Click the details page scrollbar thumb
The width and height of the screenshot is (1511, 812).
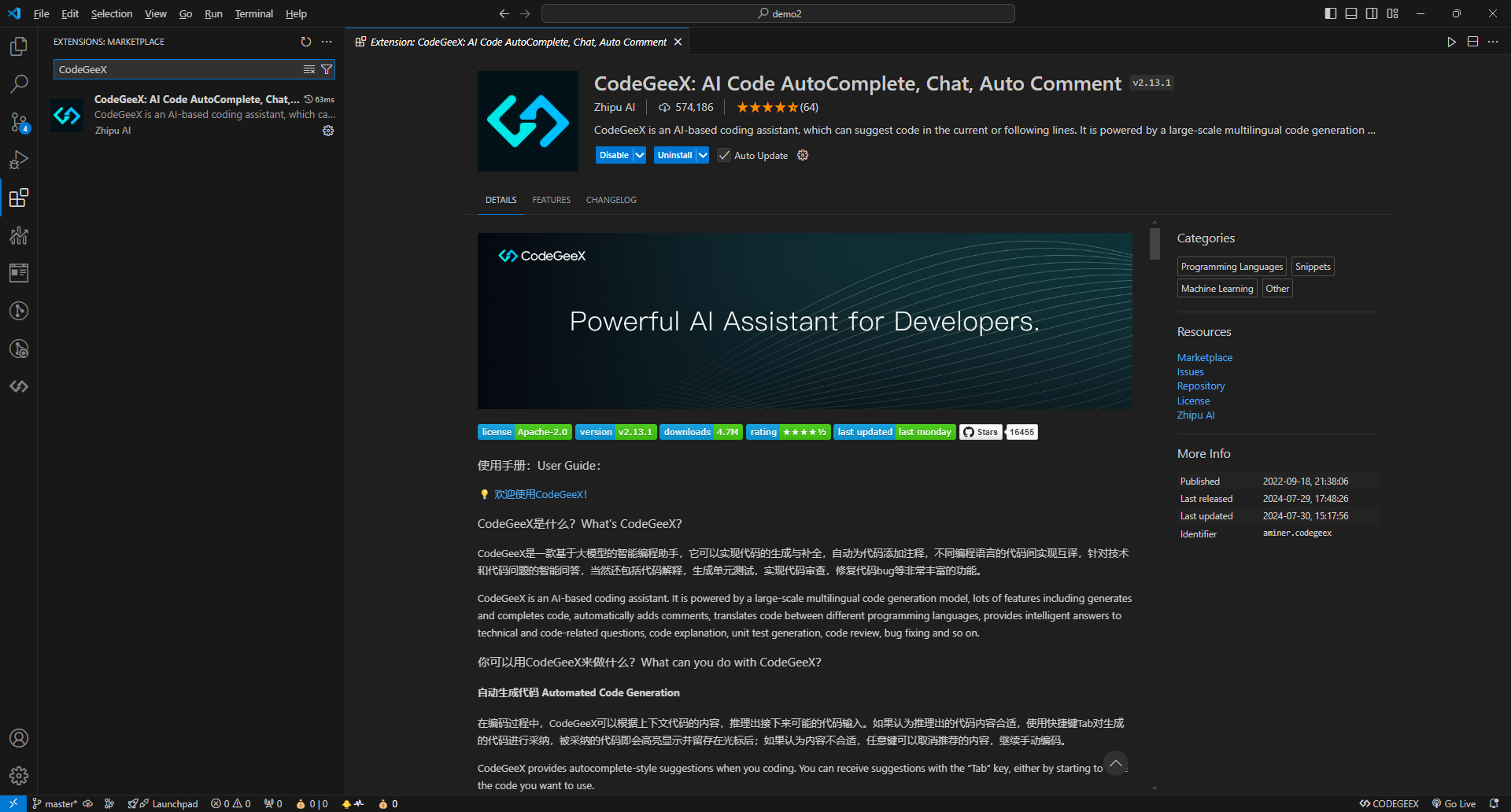(1154, 243)
